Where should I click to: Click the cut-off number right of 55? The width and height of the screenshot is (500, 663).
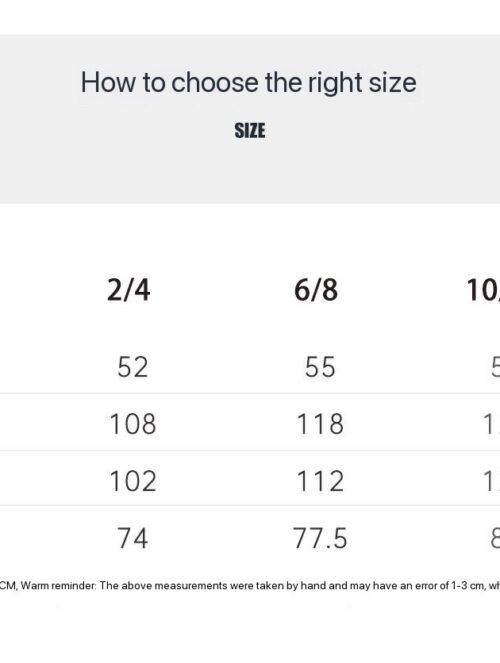tap(495, 367)
